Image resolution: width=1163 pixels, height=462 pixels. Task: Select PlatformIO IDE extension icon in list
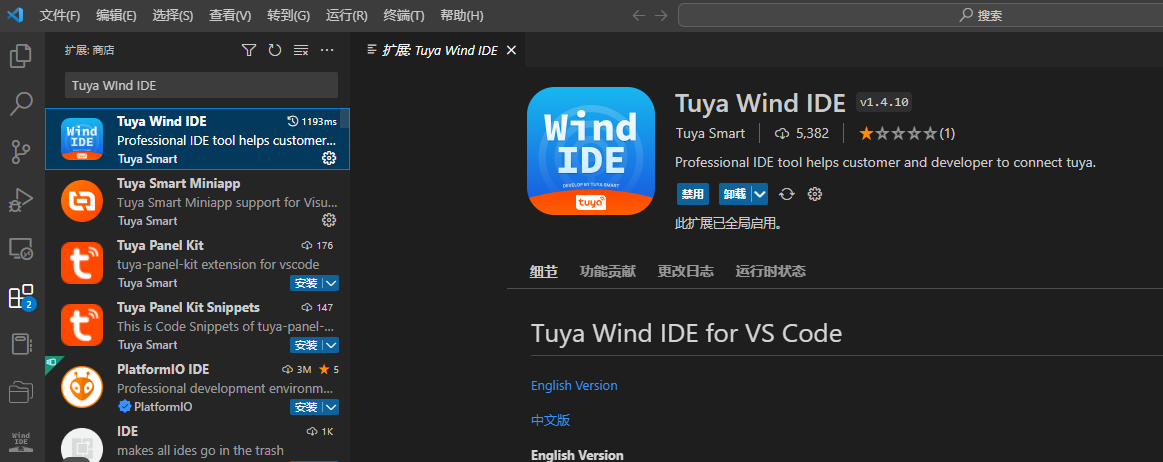(x=82, y=386)
